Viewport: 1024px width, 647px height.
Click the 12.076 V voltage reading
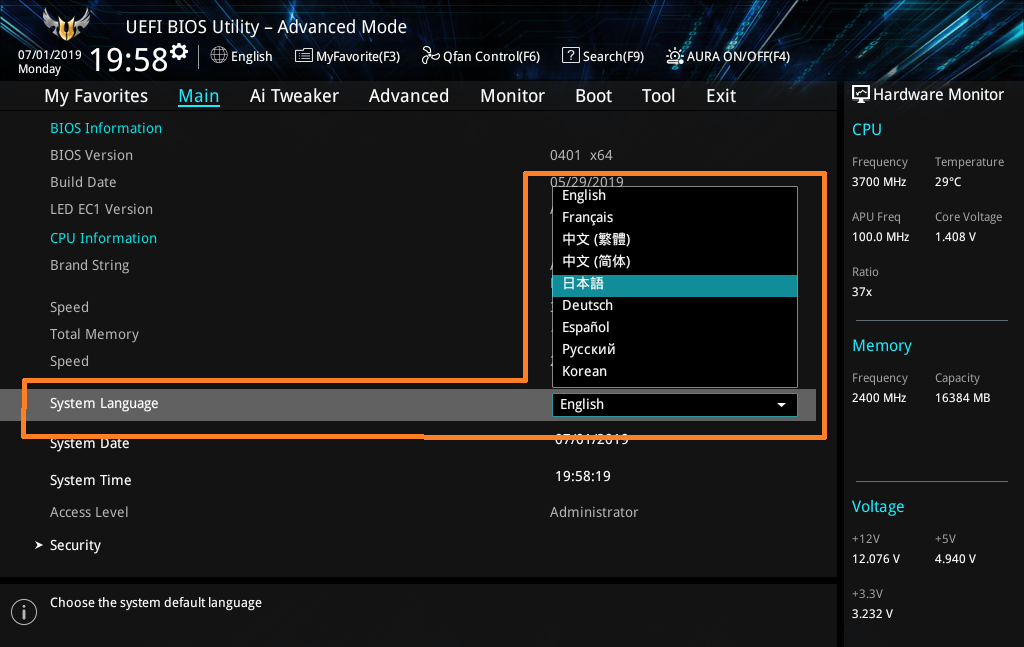(x=875, y=559)
